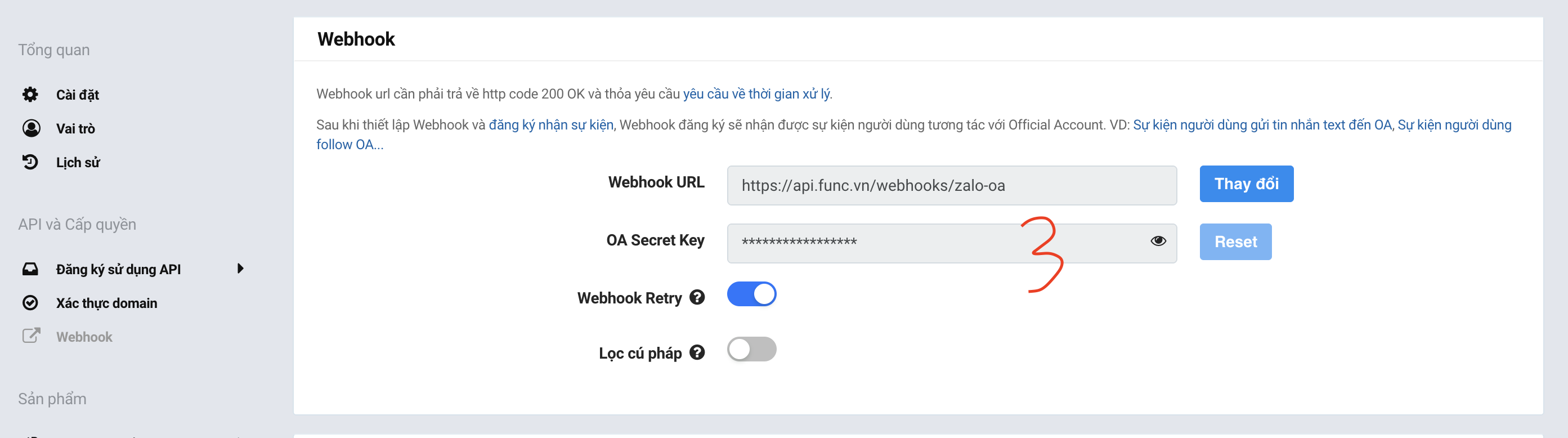The height and width of the screenshot is (438, 1568).
Task: Click the external-link icon beside Webhook
Action: click(x=31, y=336)
